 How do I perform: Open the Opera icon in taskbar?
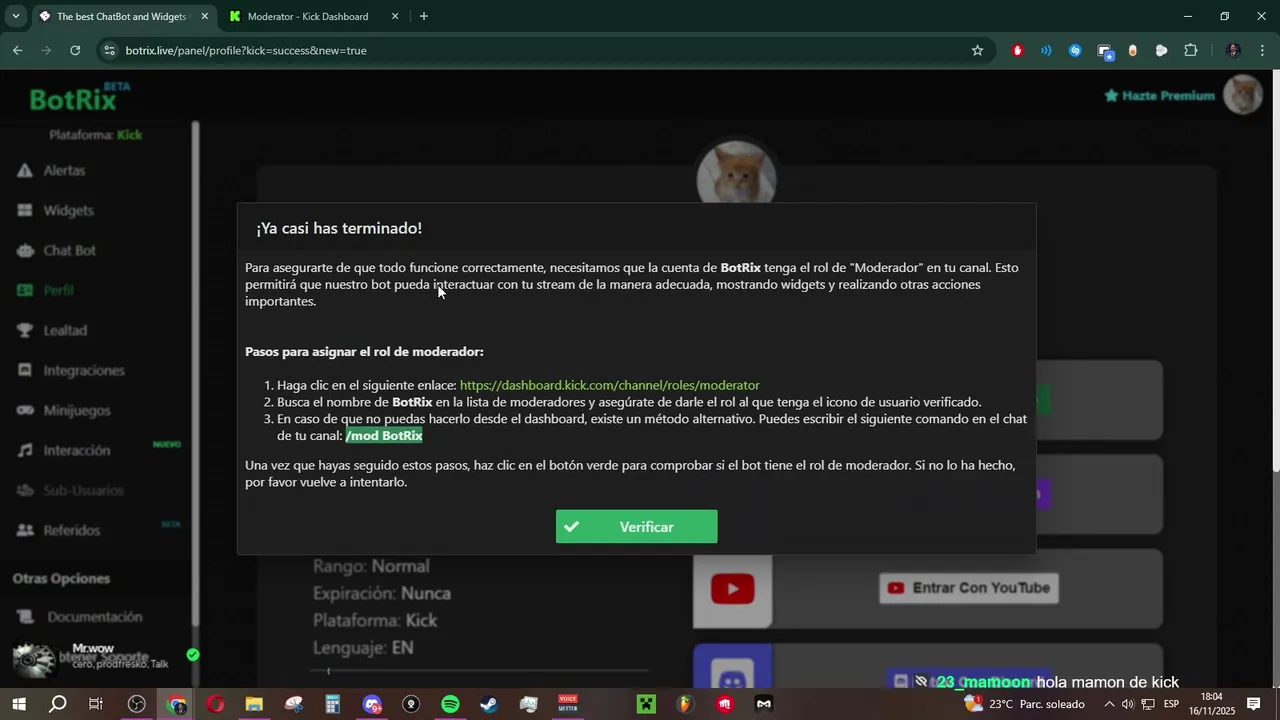(215, 704)
